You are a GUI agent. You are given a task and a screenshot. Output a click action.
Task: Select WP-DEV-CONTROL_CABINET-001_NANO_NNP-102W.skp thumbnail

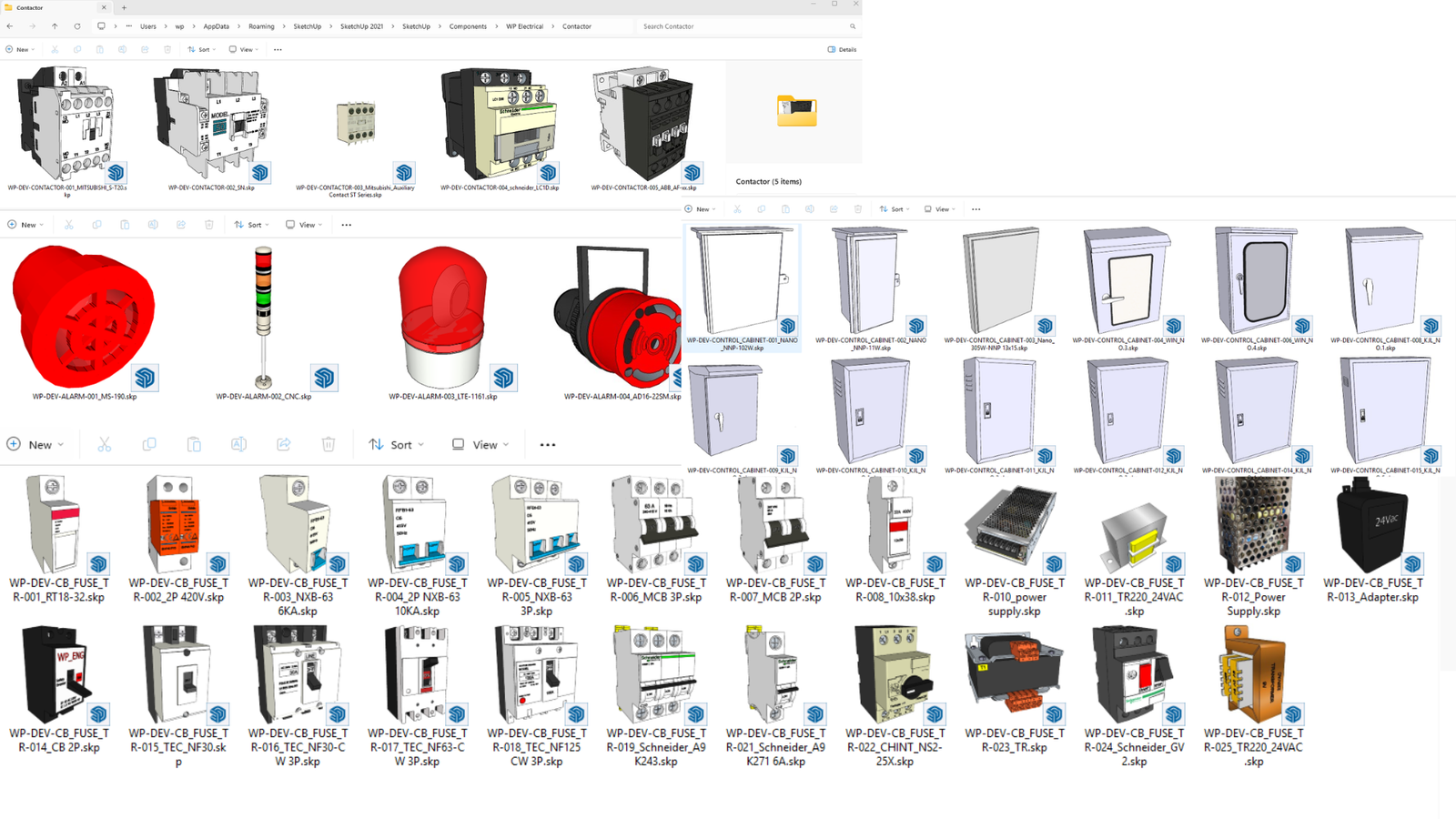[743, 281]
